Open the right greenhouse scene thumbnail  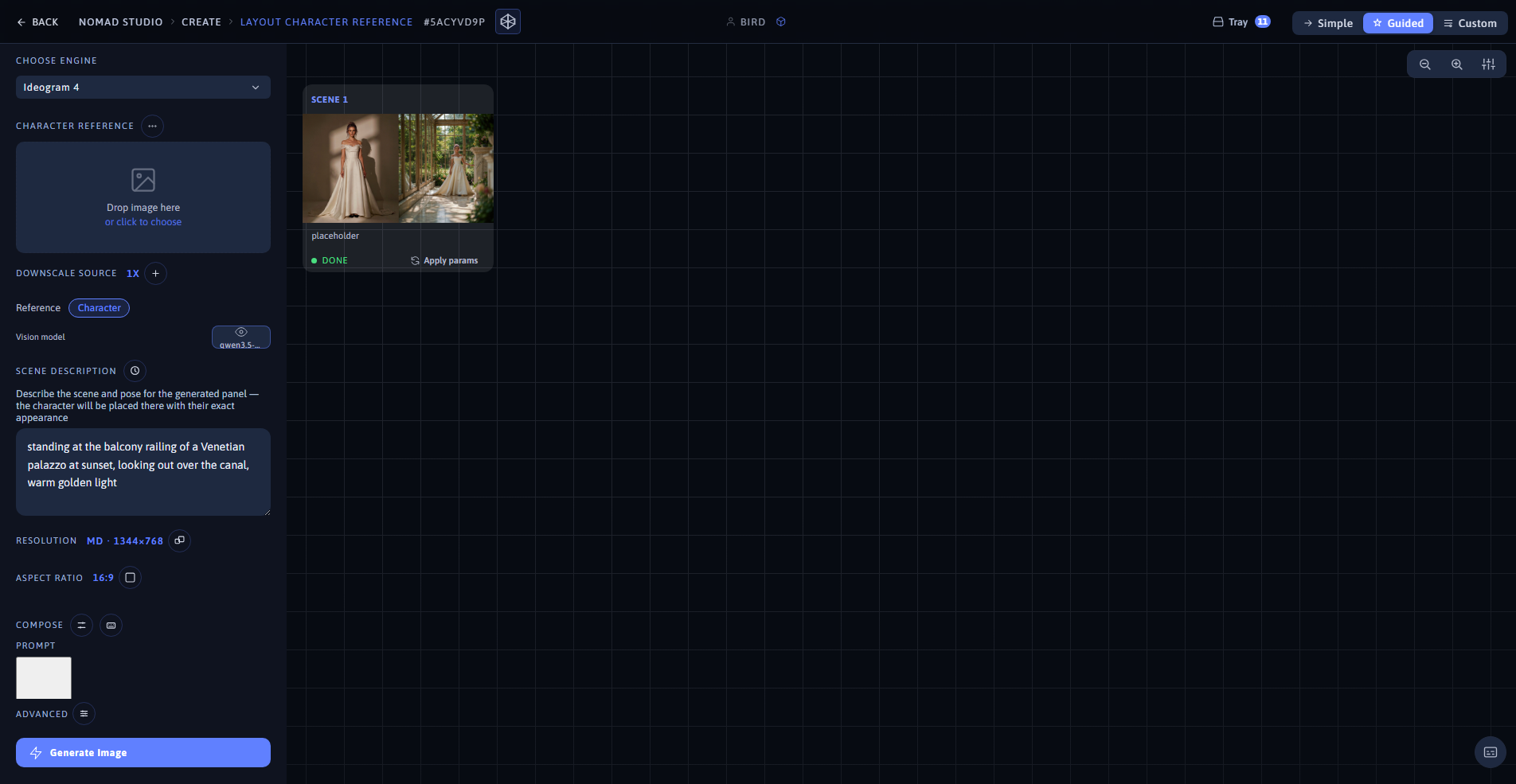pyautogui.click(x=446, y=168)
